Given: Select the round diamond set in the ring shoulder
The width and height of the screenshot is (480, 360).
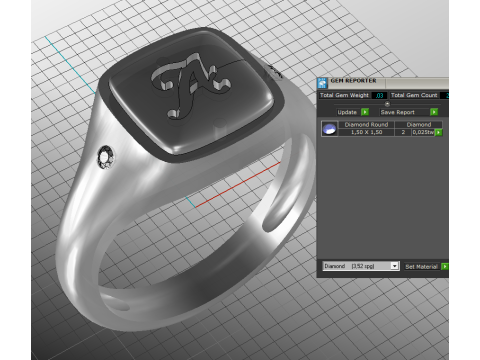Looking at the screenshot, I should [106, 157].
